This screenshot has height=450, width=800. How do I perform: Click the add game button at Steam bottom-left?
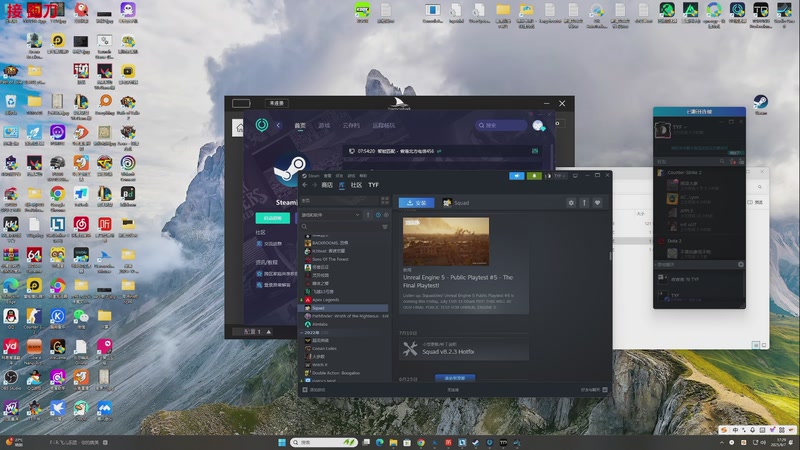pos(314,390)
